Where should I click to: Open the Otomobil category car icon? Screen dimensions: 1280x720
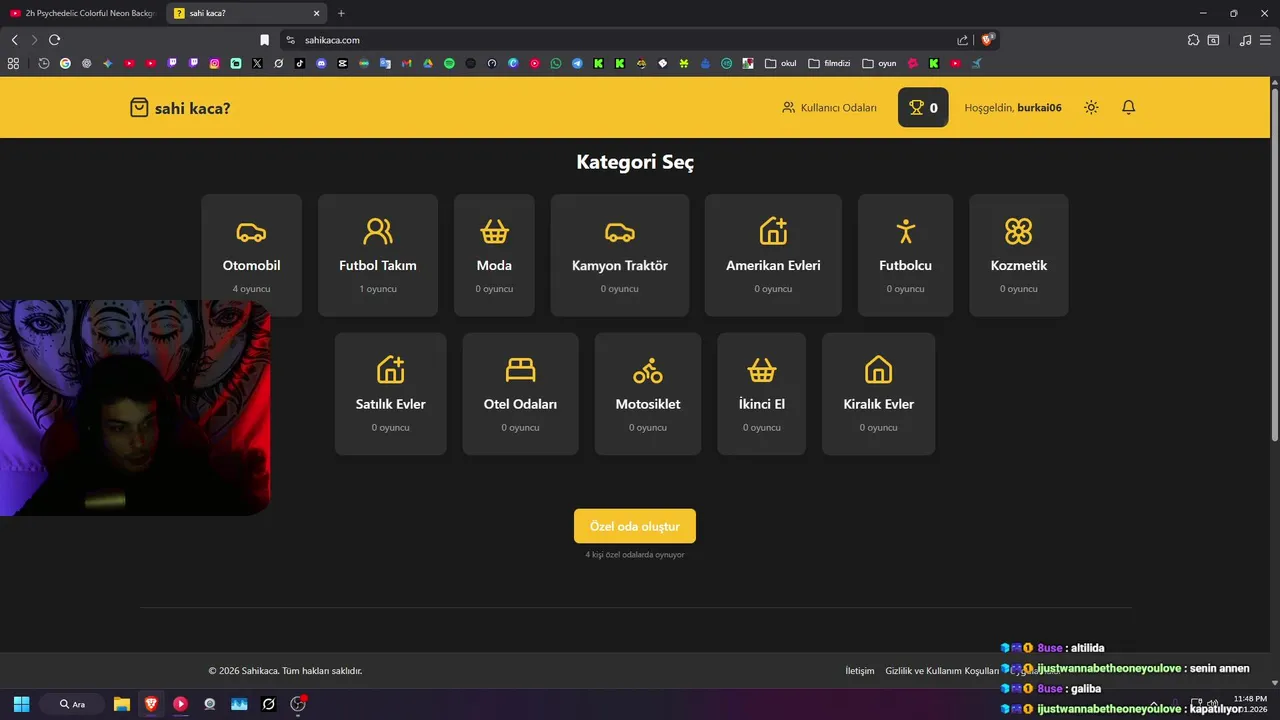[251, 232]
